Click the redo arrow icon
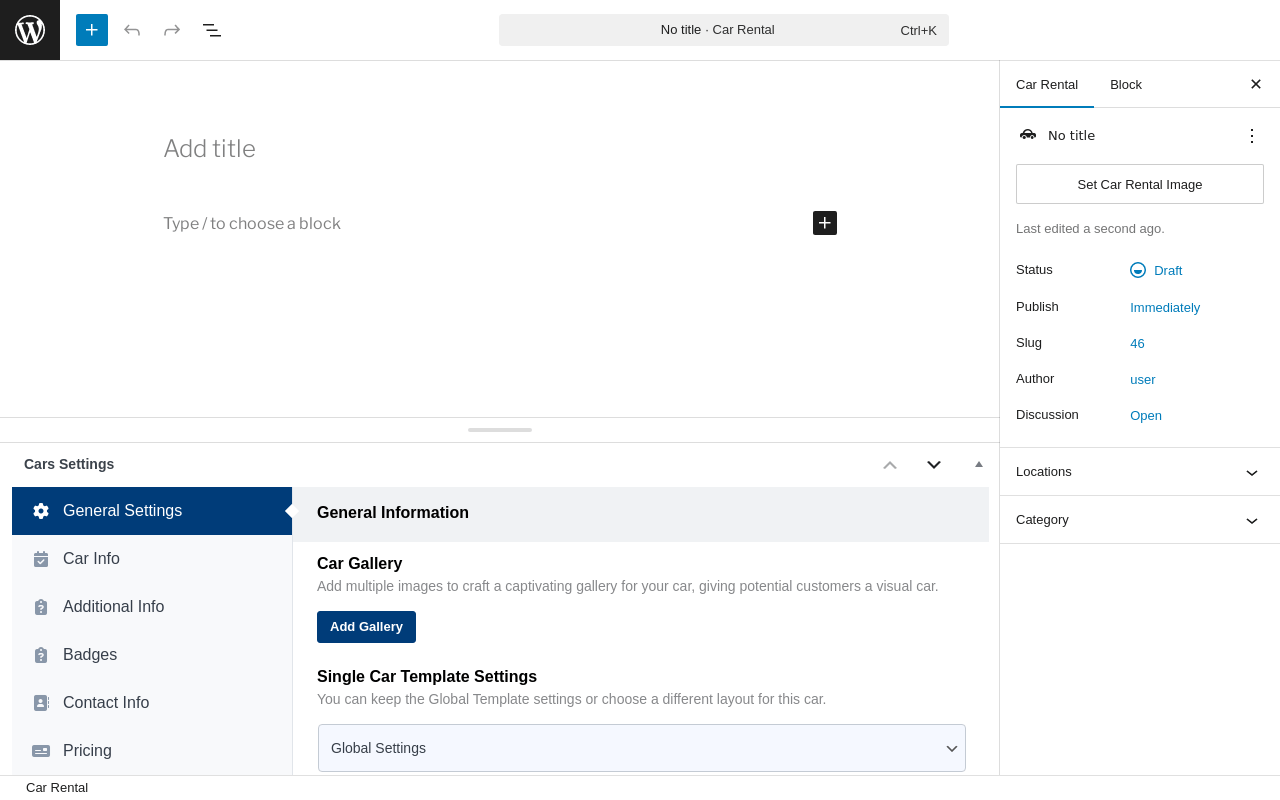Viewport: 1280px width, 800px height. 172,30
